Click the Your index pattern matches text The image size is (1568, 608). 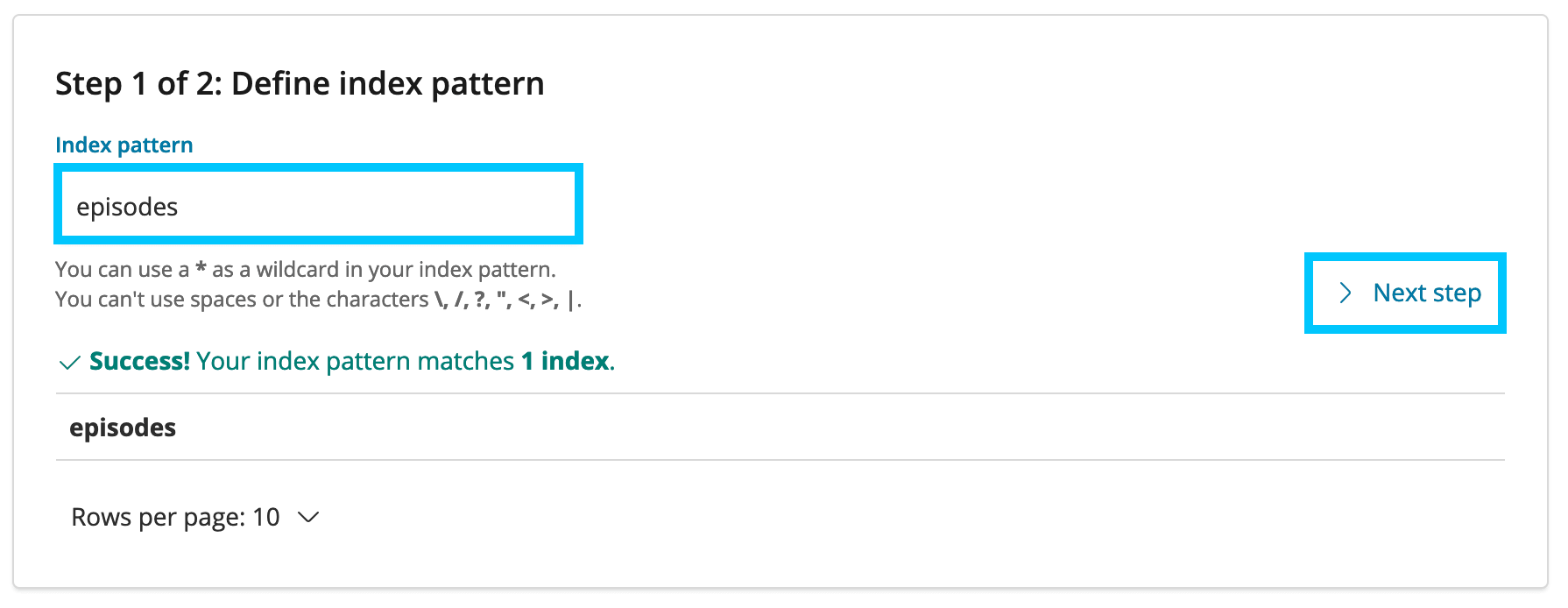(355, 361)
